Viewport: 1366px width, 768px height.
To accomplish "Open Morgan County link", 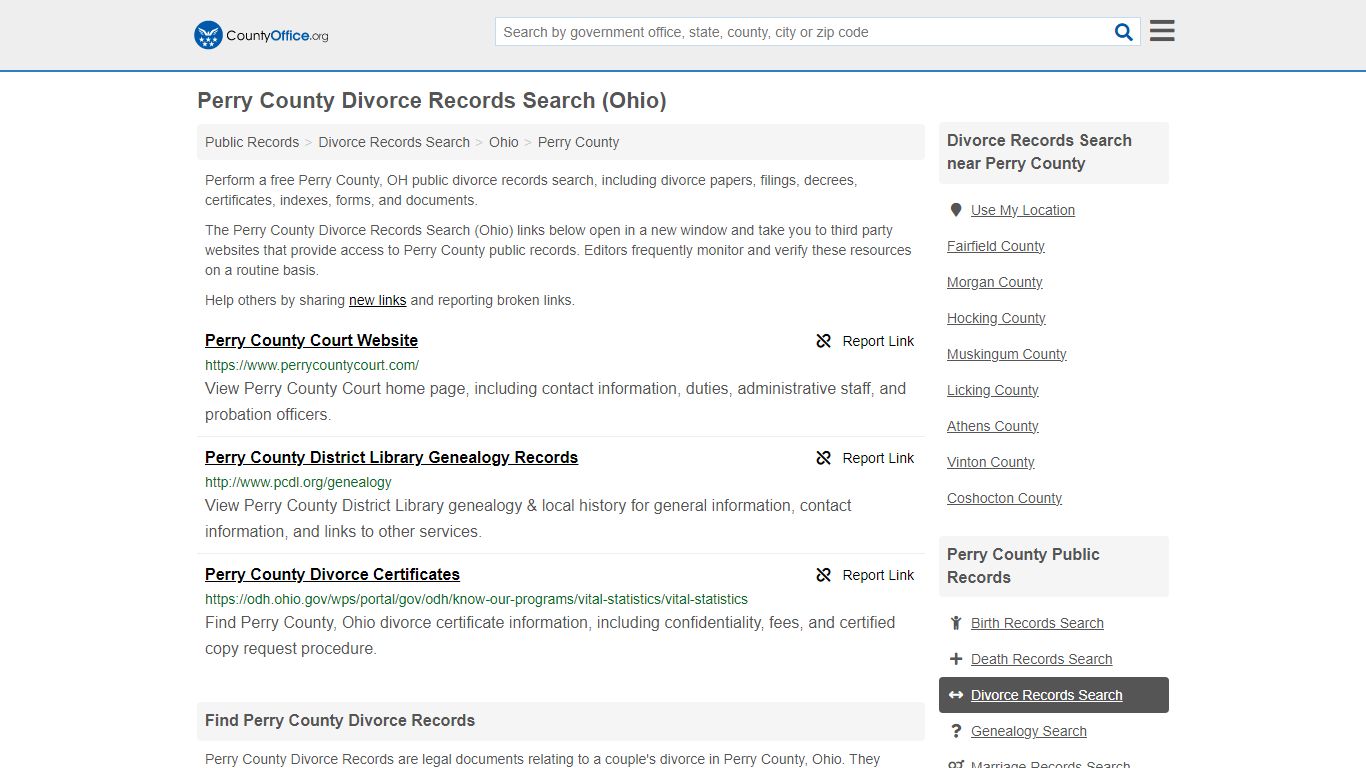I will click(995, 282).
